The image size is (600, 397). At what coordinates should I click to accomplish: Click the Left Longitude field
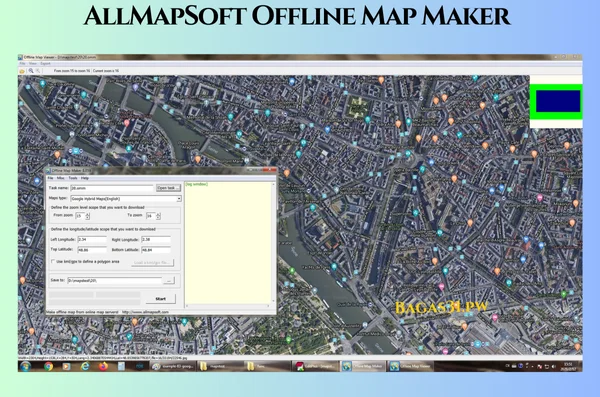[92, 239]
